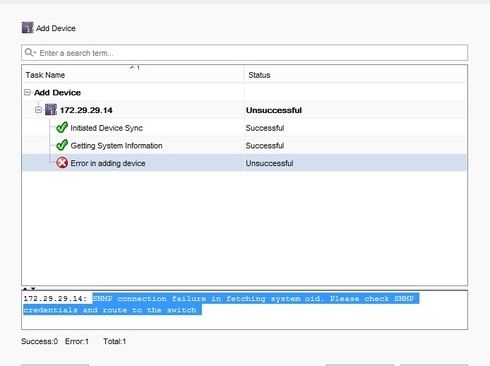Focus the Enter a search term field
The height and width of the screenshot is (366, 490).
244,53
